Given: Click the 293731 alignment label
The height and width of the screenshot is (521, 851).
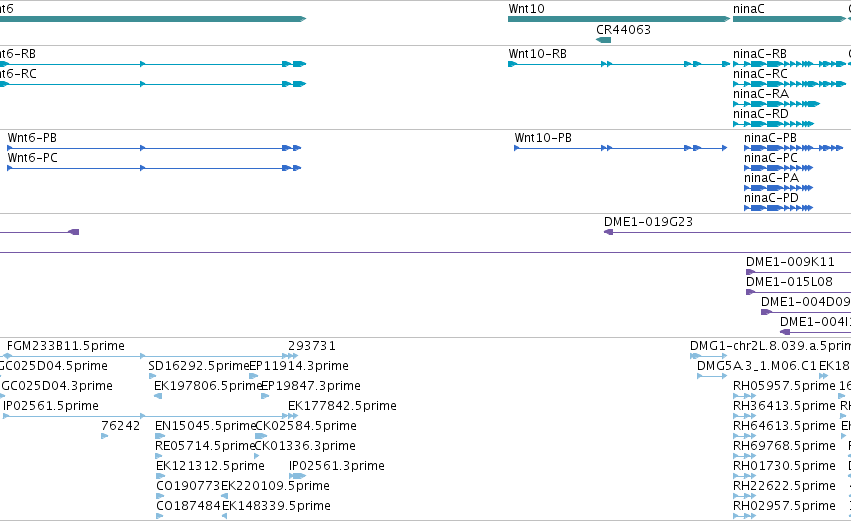Looking at the screenshot, I should click(x=312, y=346).
